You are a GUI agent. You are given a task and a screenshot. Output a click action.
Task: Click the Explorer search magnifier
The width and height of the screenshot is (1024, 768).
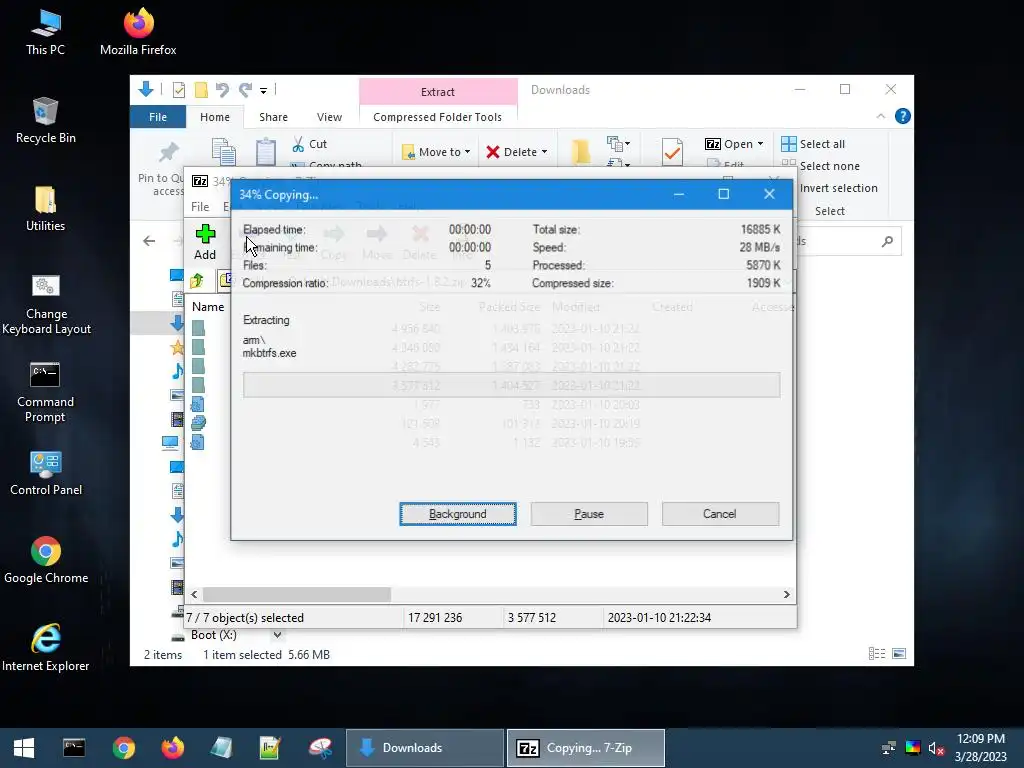887,242
